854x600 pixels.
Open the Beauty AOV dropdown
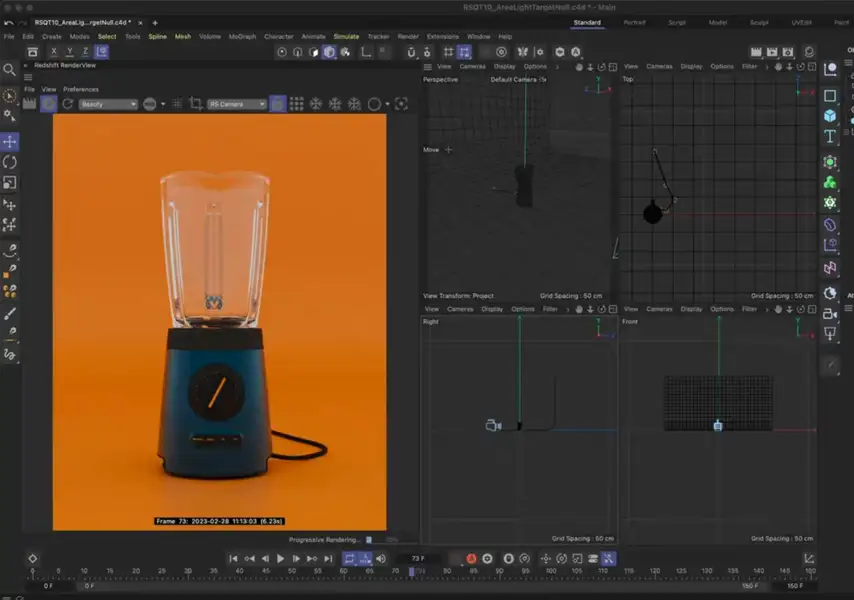tap(109, 104)
